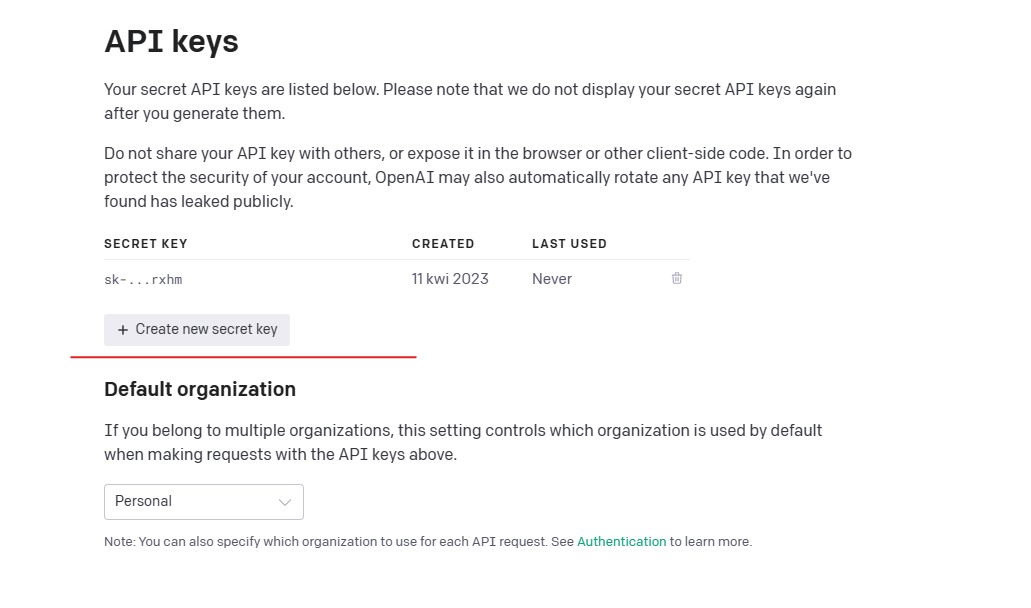Click the paragraph starting "Do not share your API key"
Screen dimensions: 1031x608
tap(478, 177)
